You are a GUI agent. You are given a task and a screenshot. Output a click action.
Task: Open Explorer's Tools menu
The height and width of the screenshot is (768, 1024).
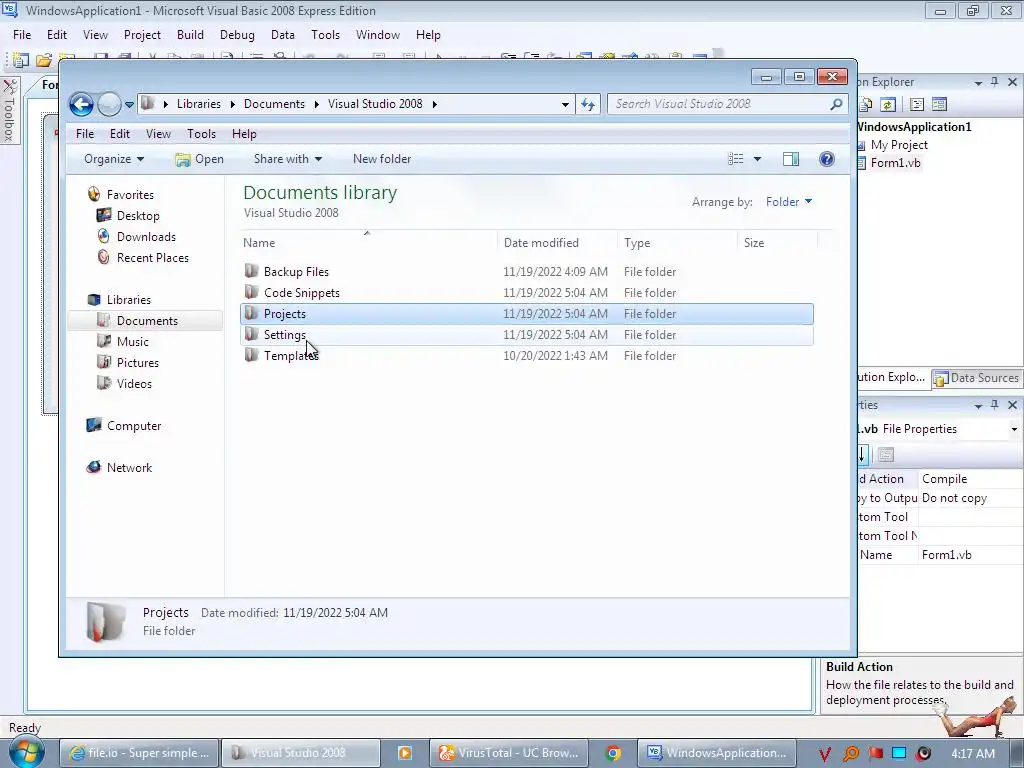tap(201, 134)
